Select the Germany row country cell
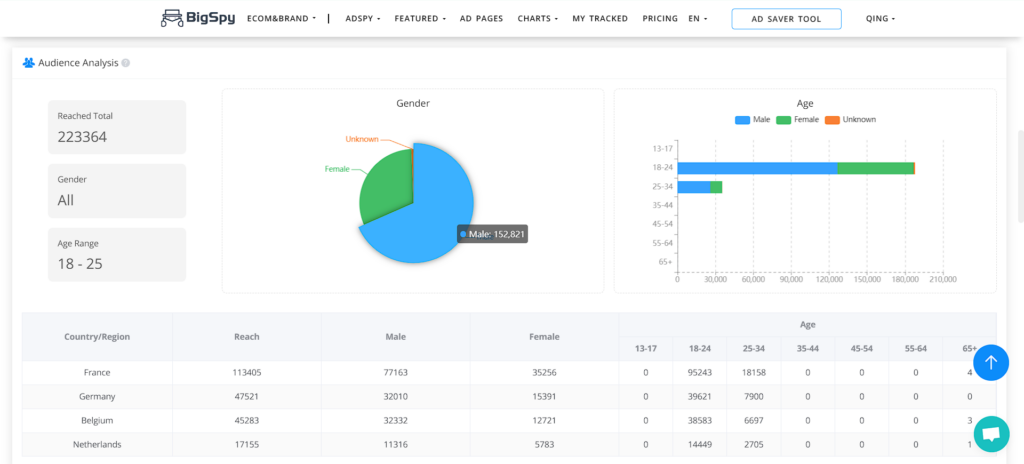Viewport: 1024px width, 464px height. [x=97, y=396]
